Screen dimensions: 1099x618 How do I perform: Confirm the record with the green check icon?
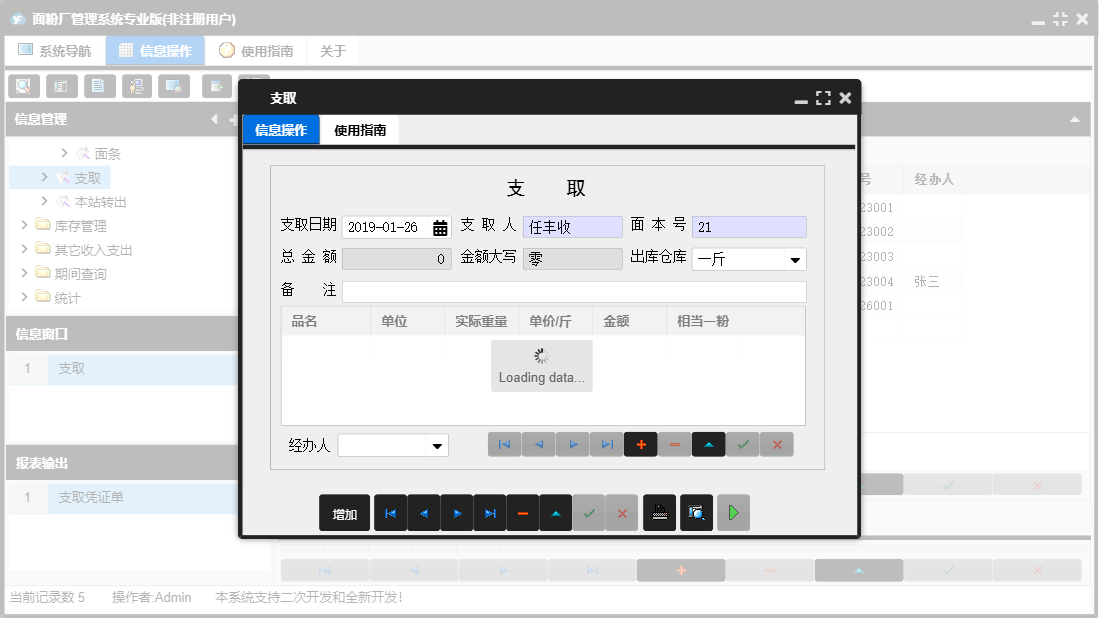743,444
